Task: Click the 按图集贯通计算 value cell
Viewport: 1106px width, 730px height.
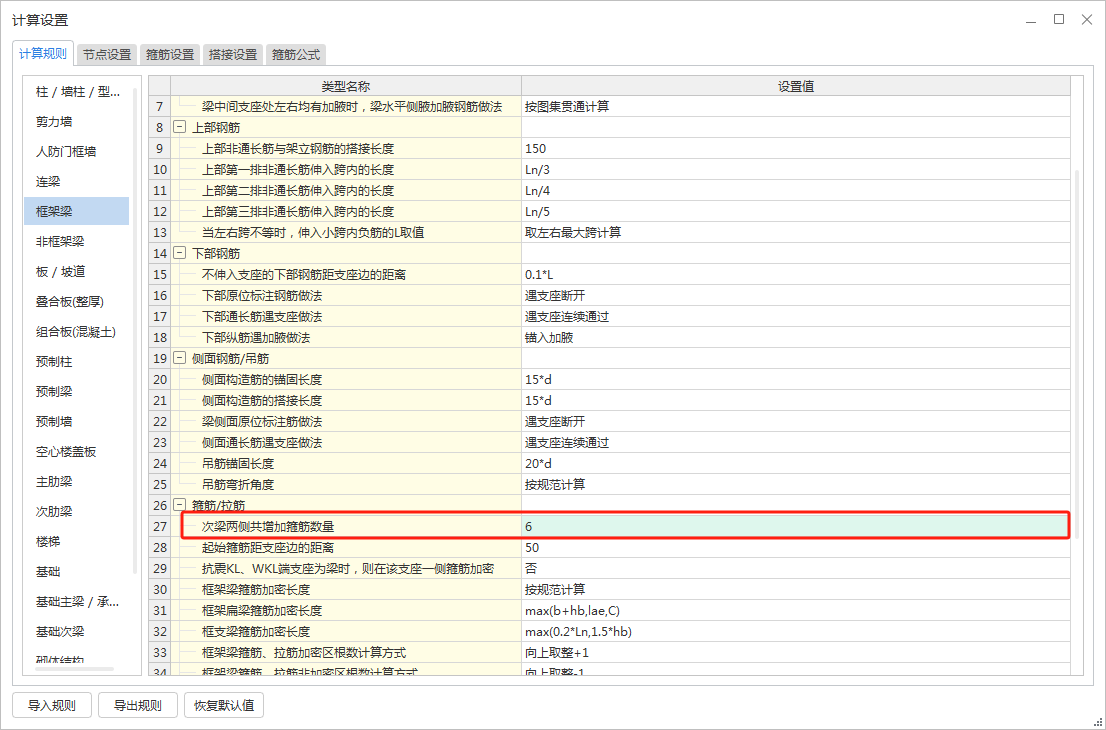Action: pos(795,107)
